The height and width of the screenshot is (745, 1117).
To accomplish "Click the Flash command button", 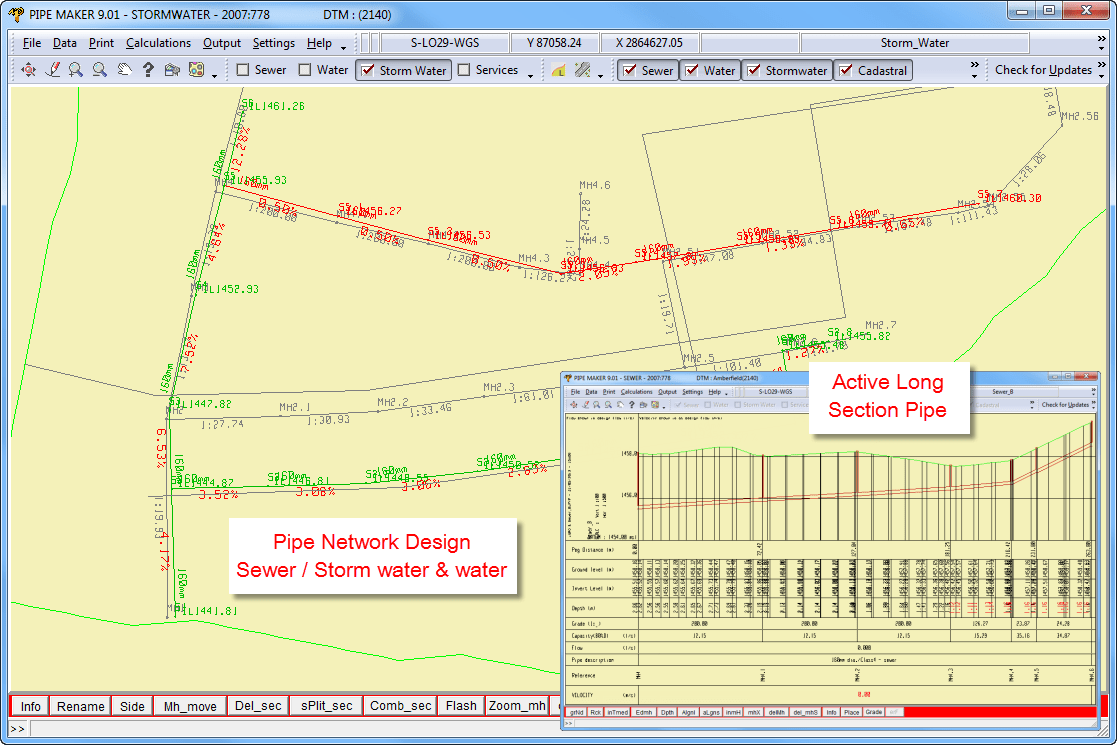I will (x=461, y=706).
